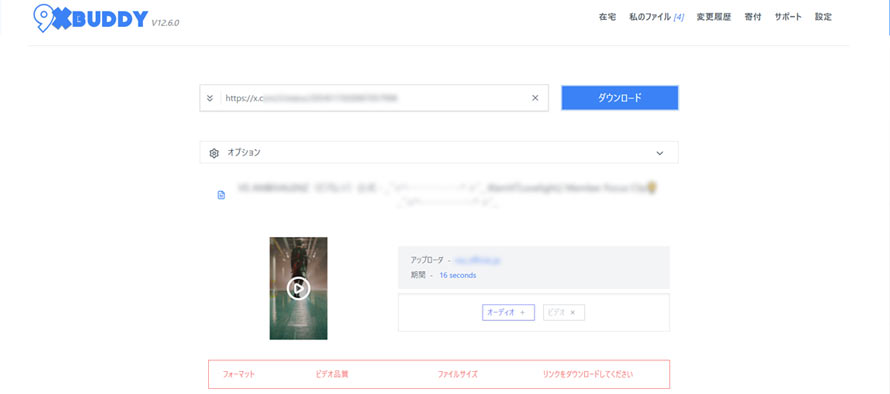Clear the URL with the X icon

point(535,98)
